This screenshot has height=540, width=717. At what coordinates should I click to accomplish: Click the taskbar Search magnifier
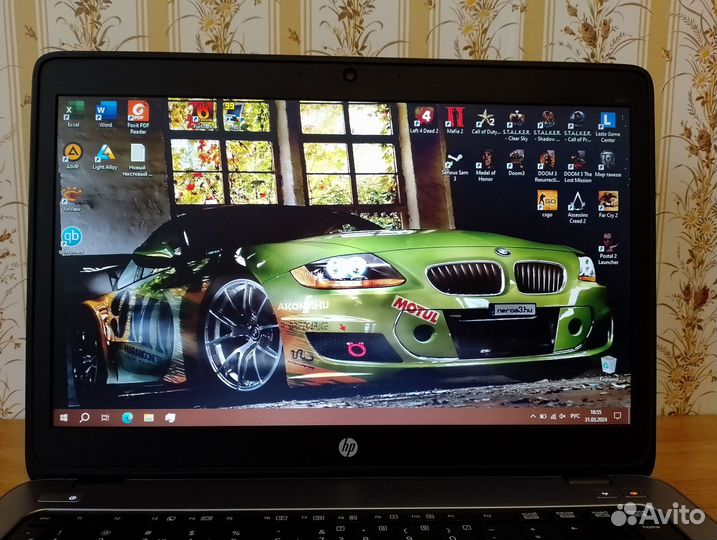point(85,416)
